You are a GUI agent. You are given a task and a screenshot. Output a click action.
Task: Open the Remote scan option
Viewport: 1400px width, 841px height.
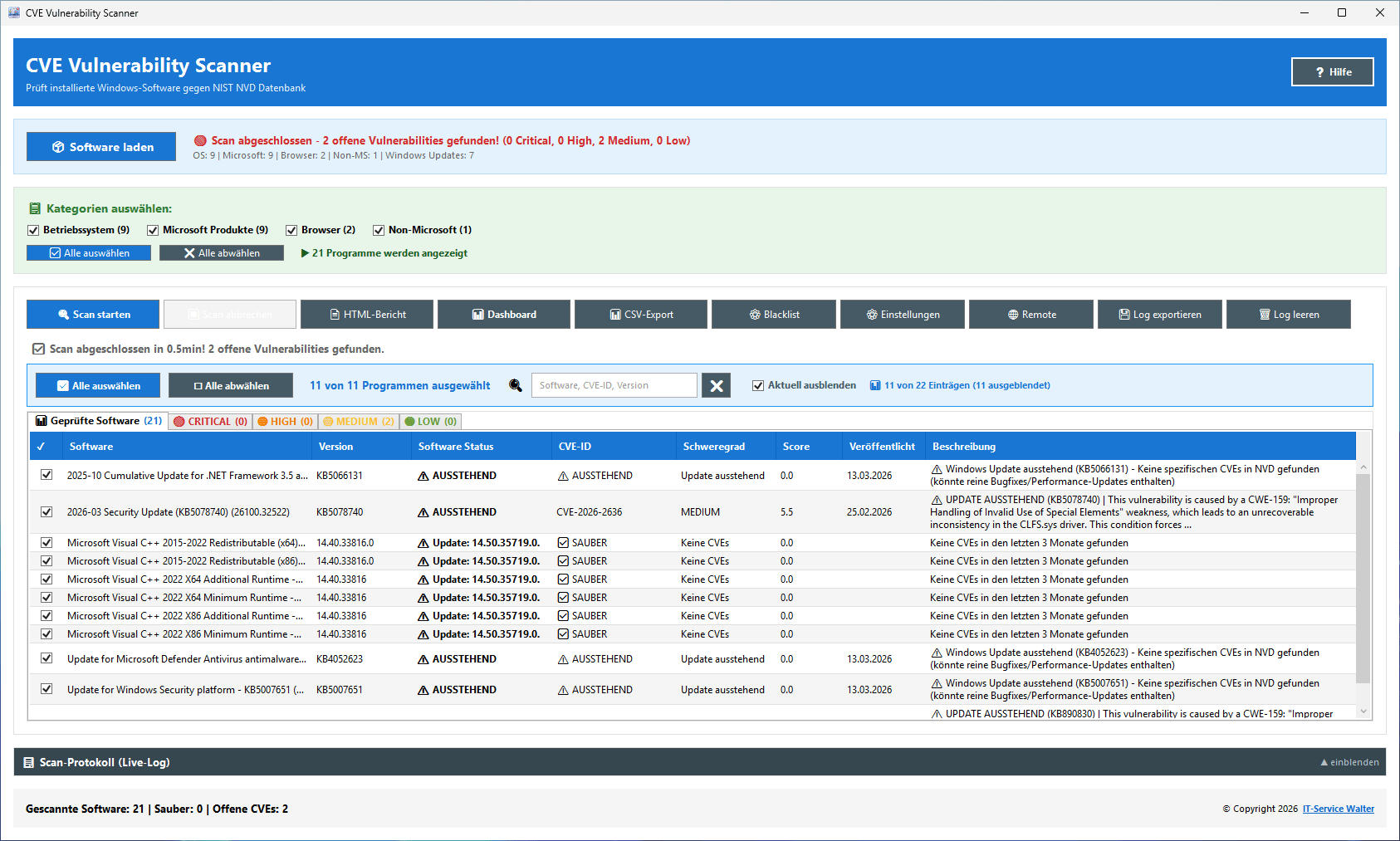pyautogui.click(x=1031, y=315)
